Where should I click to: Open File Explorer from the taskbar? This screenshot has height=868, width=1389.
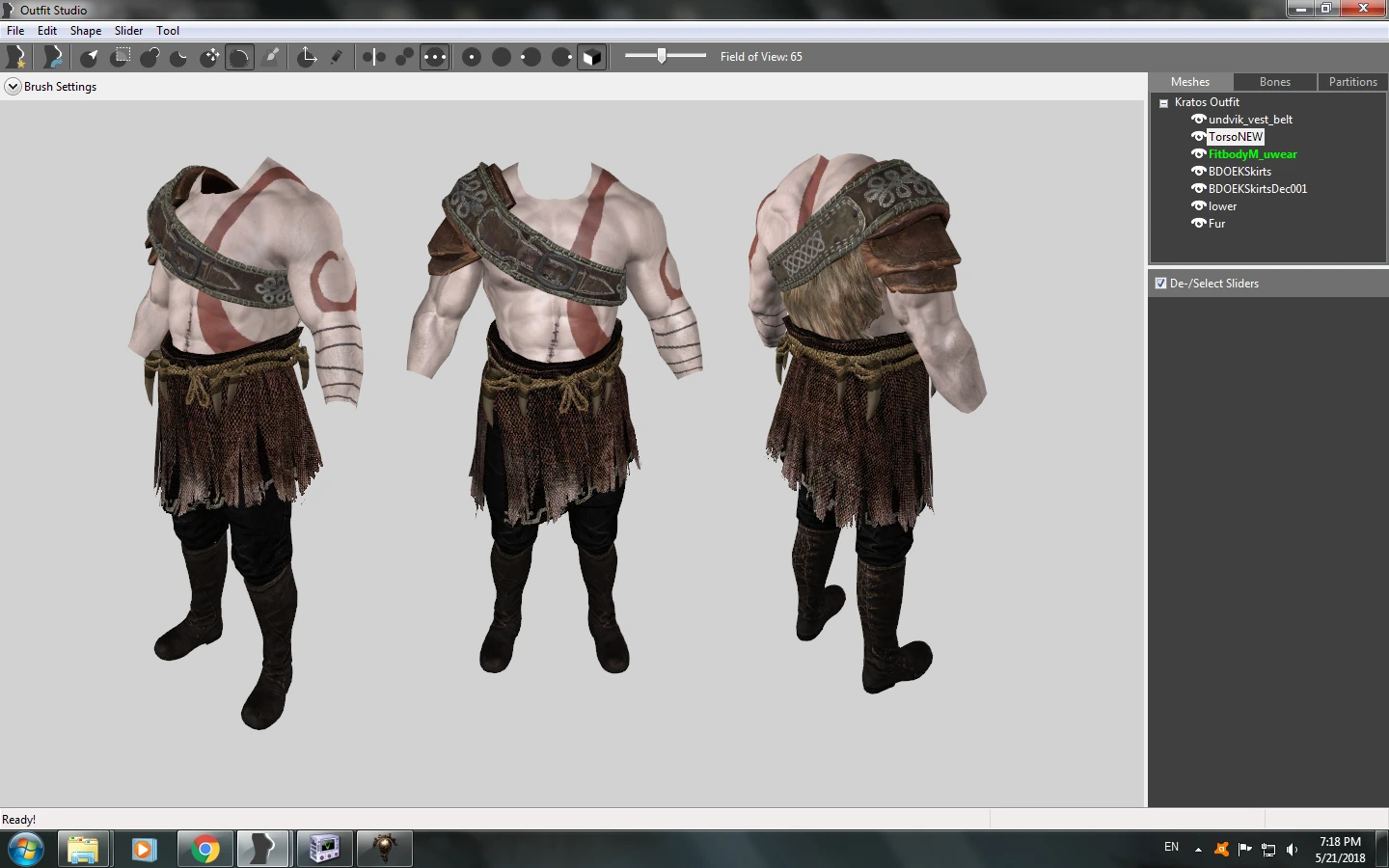[83, 850]
